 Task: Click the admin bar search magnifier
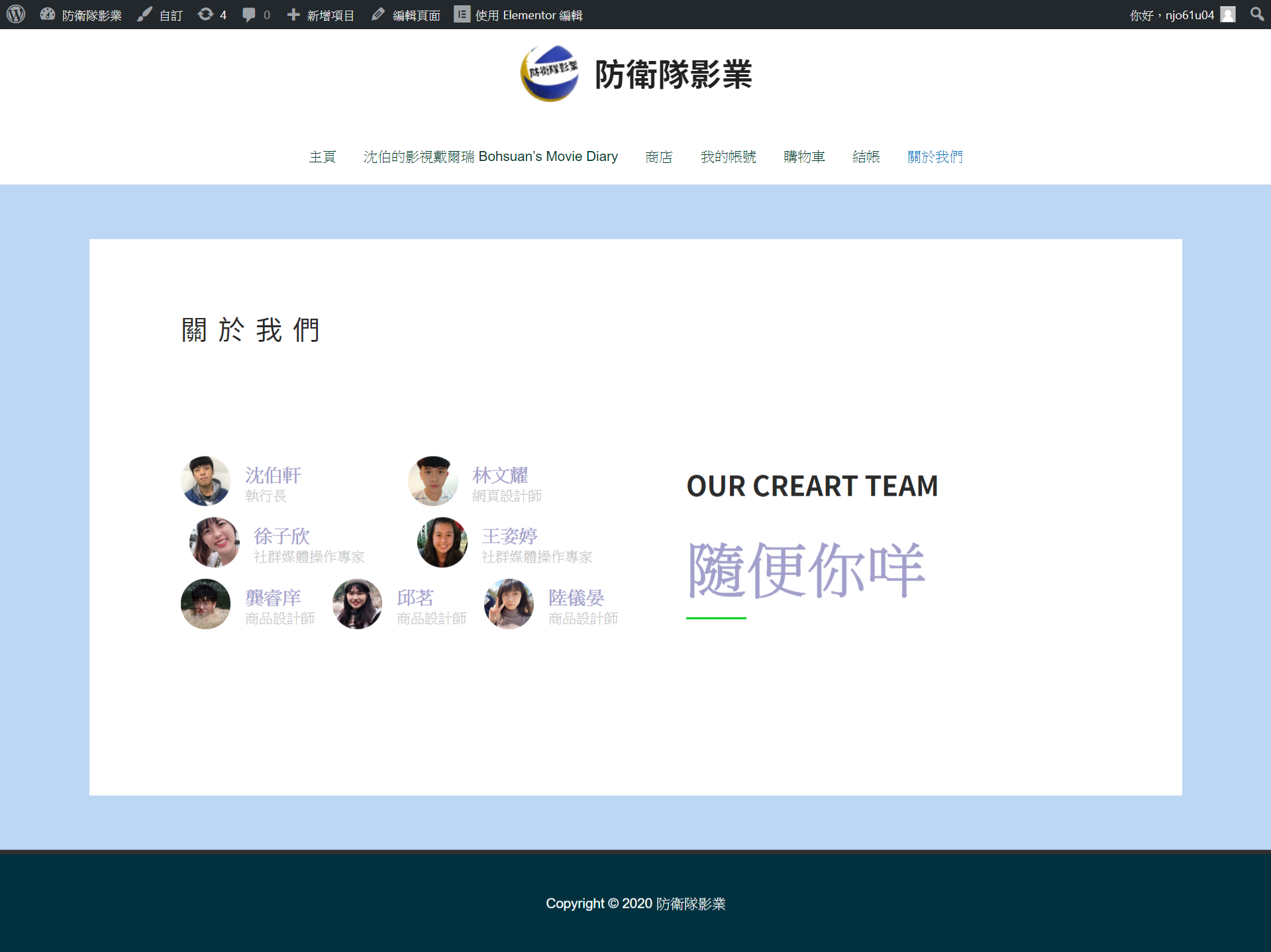1256,15
